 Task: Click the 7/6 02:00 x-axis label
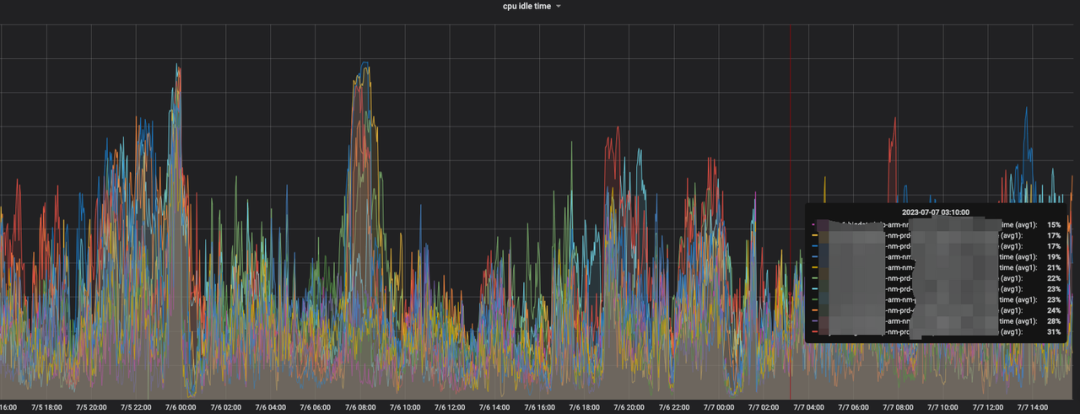pos(225,407)
